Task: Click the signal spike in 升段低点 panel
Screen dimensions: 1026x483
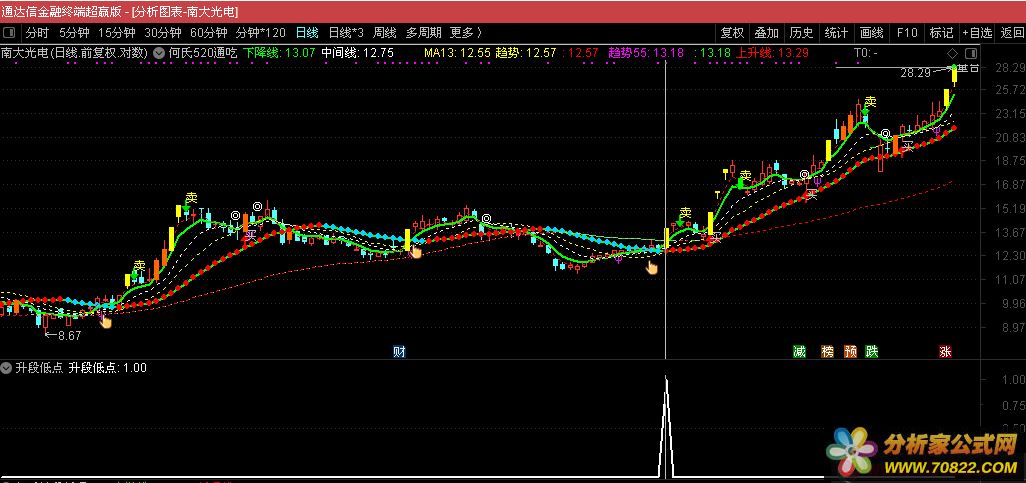Action: pyautogui.click(x=666, y=420)
